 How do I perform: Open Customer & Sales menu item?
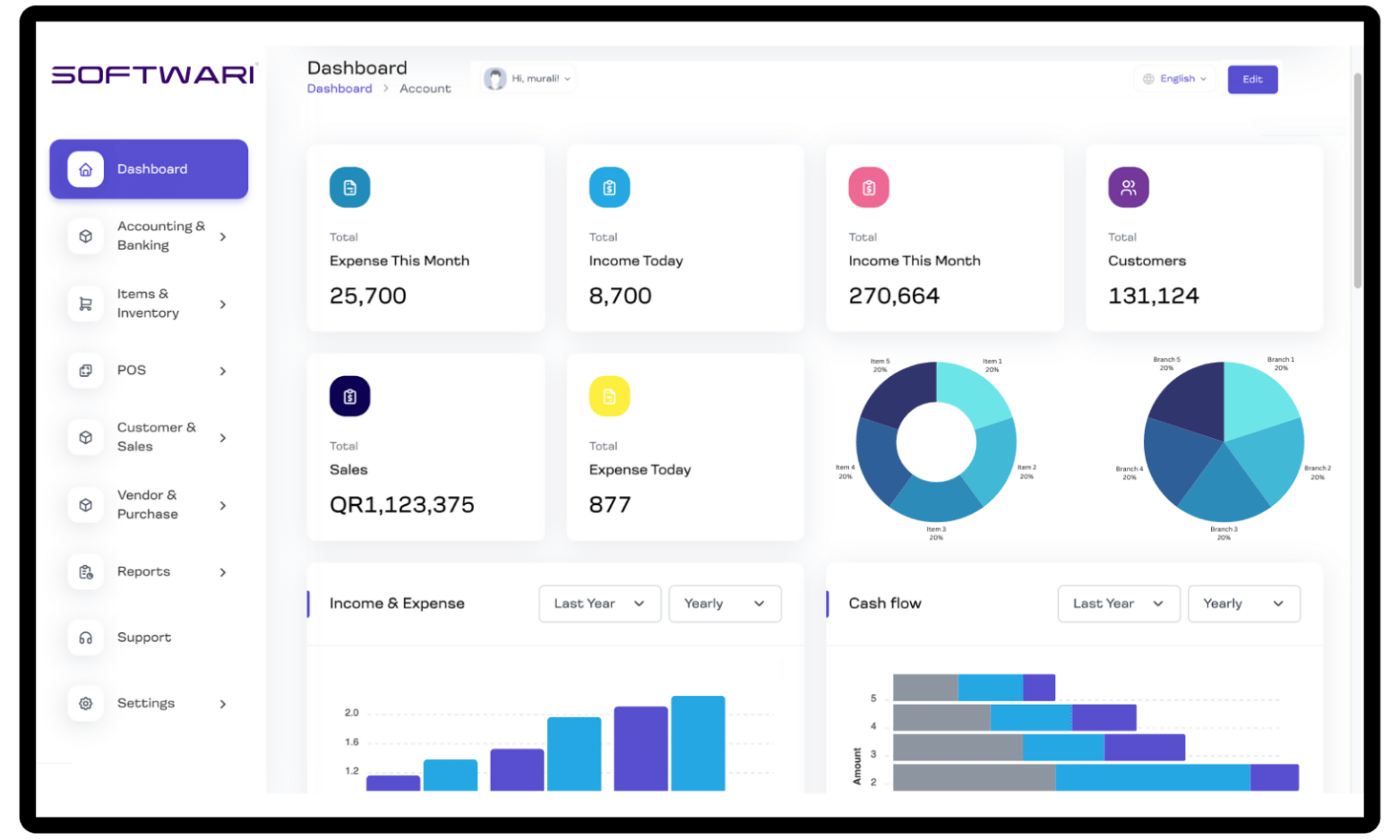(149, 438)
